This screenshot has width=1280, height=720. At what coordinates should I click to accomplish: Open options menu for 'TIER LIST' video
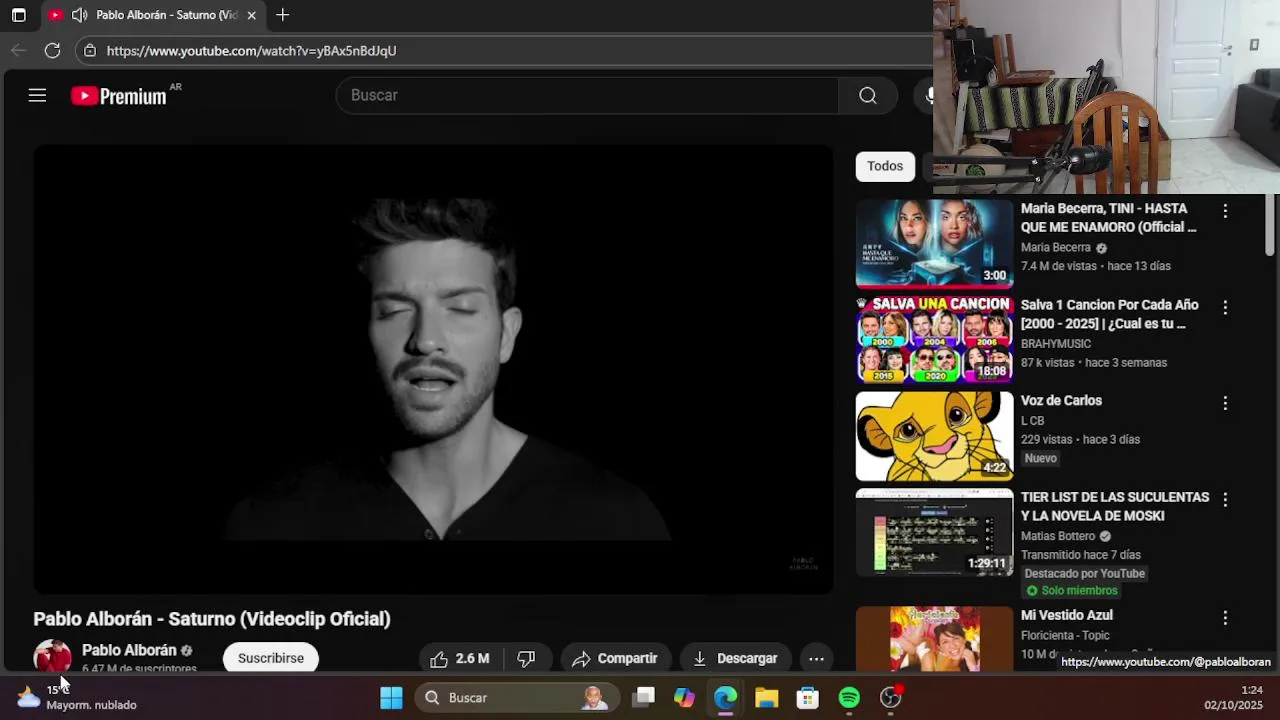tap(1225, 499)
